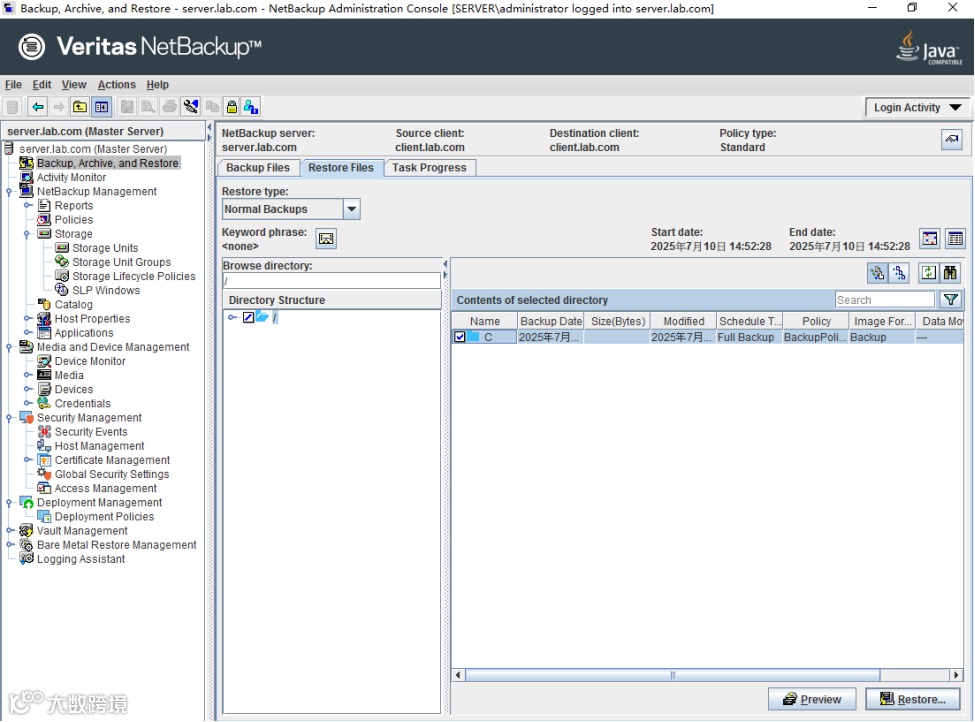Expand the root directory in Directory Structure
Screen dimensions: 975x722
point(232,317)
